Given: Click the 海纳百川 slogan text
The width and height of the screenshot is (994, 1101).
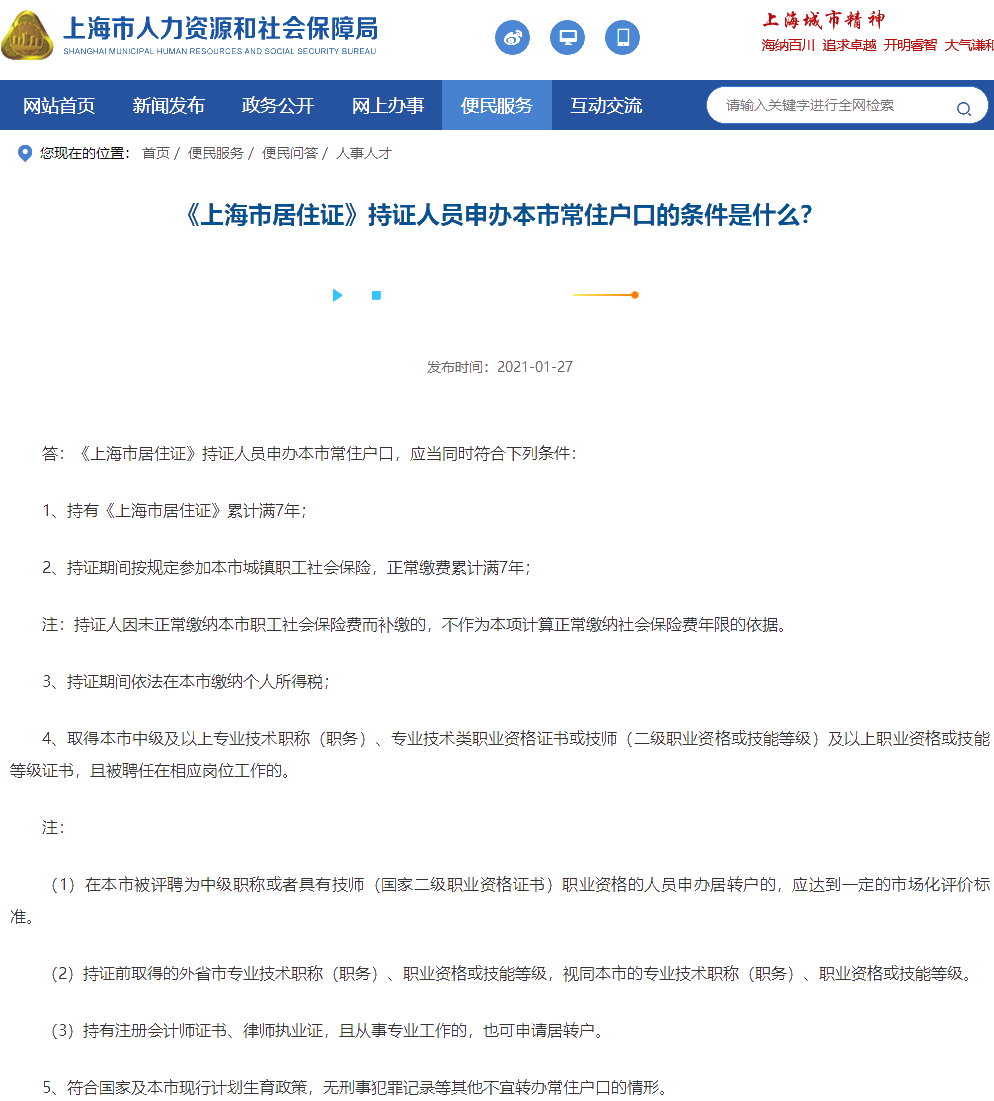Looking at the screenshot, I should coord(788,45).
